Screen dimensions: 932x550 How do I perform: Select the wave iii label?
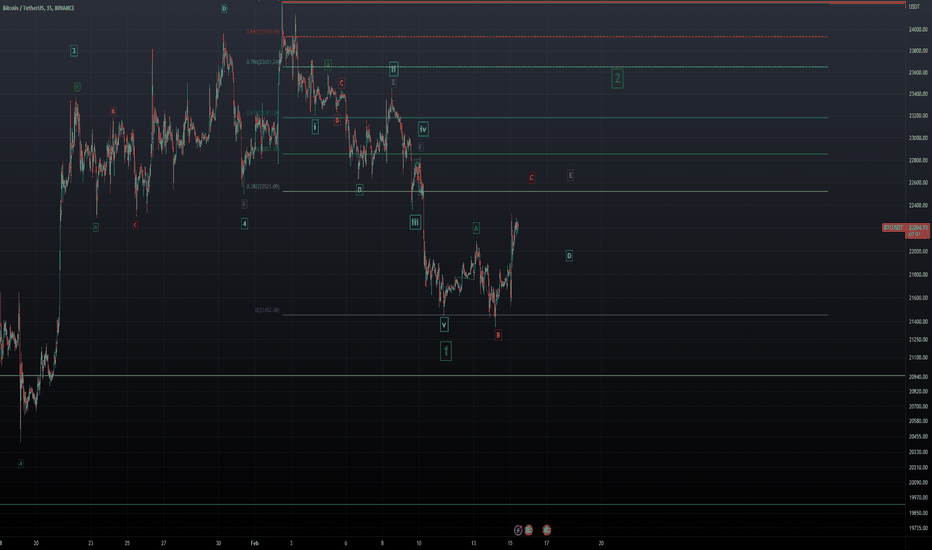415,222
